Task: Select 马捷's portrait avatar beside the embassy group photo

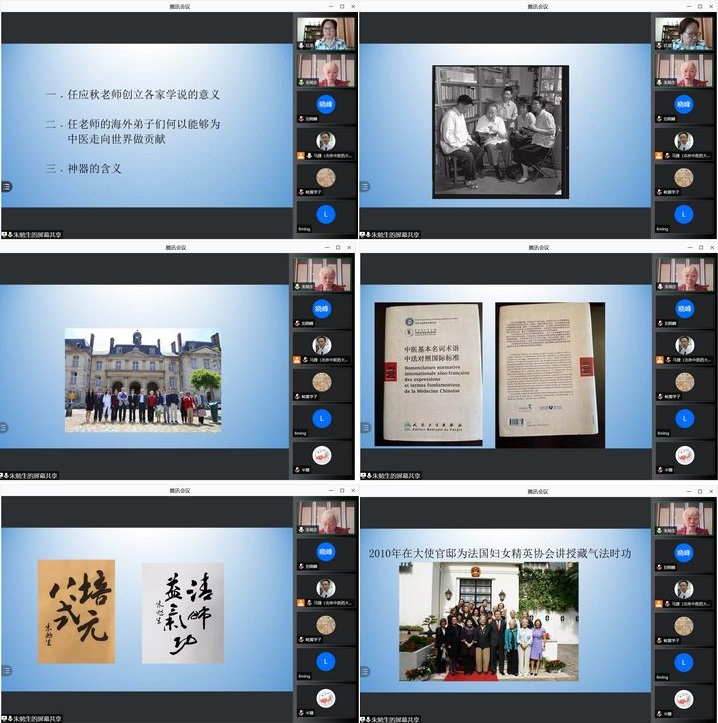Action: [x=685, y=589]
